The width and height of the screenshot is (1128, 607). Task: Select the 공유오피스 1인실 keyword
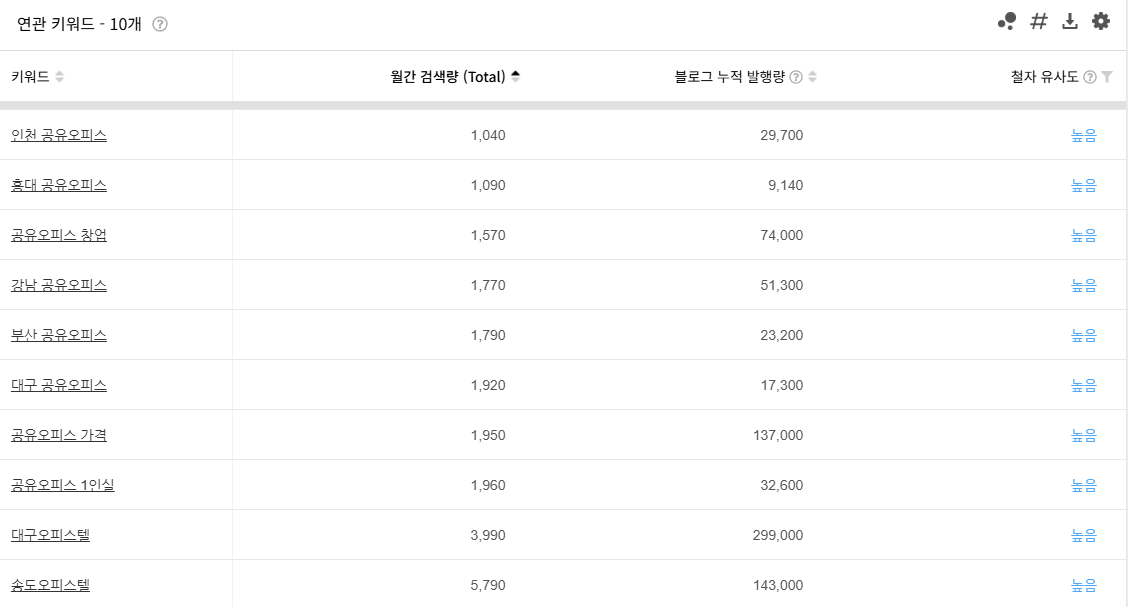(63, 485)
